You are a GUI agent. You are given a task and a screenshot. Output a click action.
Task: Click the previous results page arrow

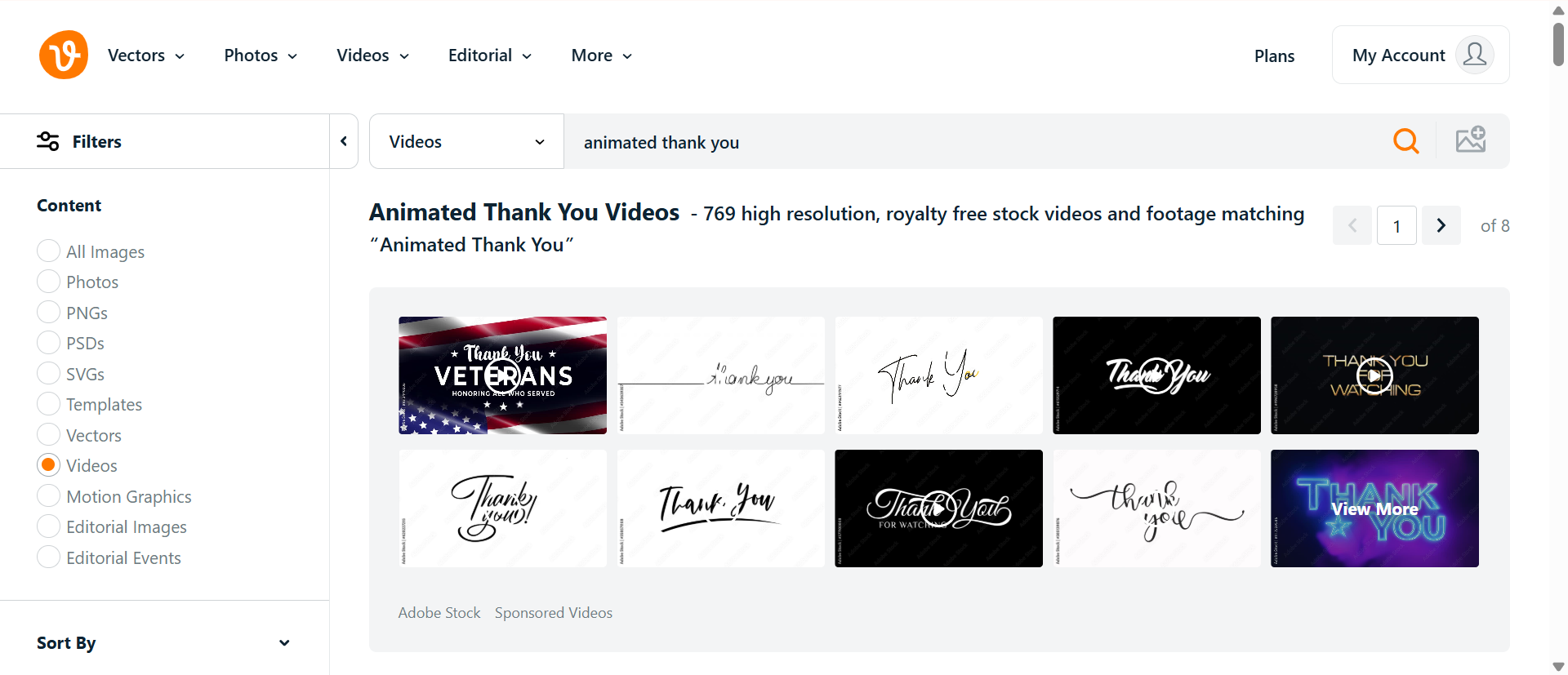[x=1352, y=225]
